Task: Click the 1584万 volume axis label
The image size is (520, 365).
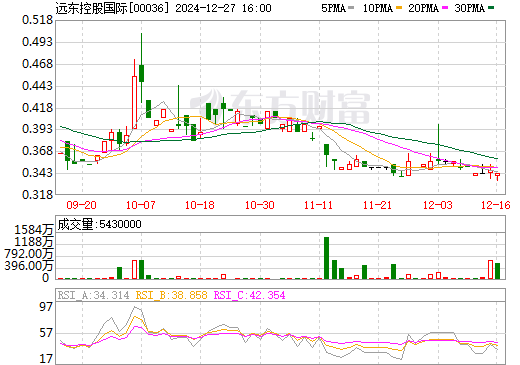Action: tap(34, 230)
